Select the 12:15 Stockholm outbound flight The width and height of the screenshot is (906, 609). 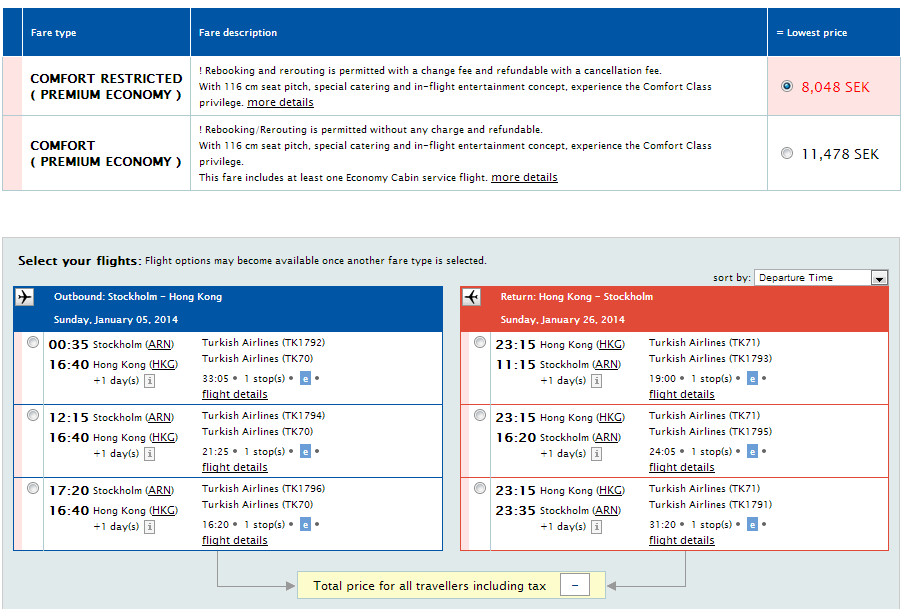click(x=33, y=415)
